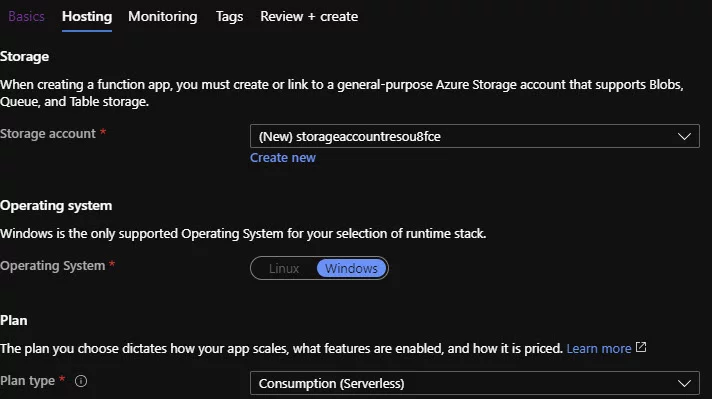The height and width of the screenshot is (399, 712).
Task: Select Windows operating system option
Action: pyautogui.click(x=351, y=268)
